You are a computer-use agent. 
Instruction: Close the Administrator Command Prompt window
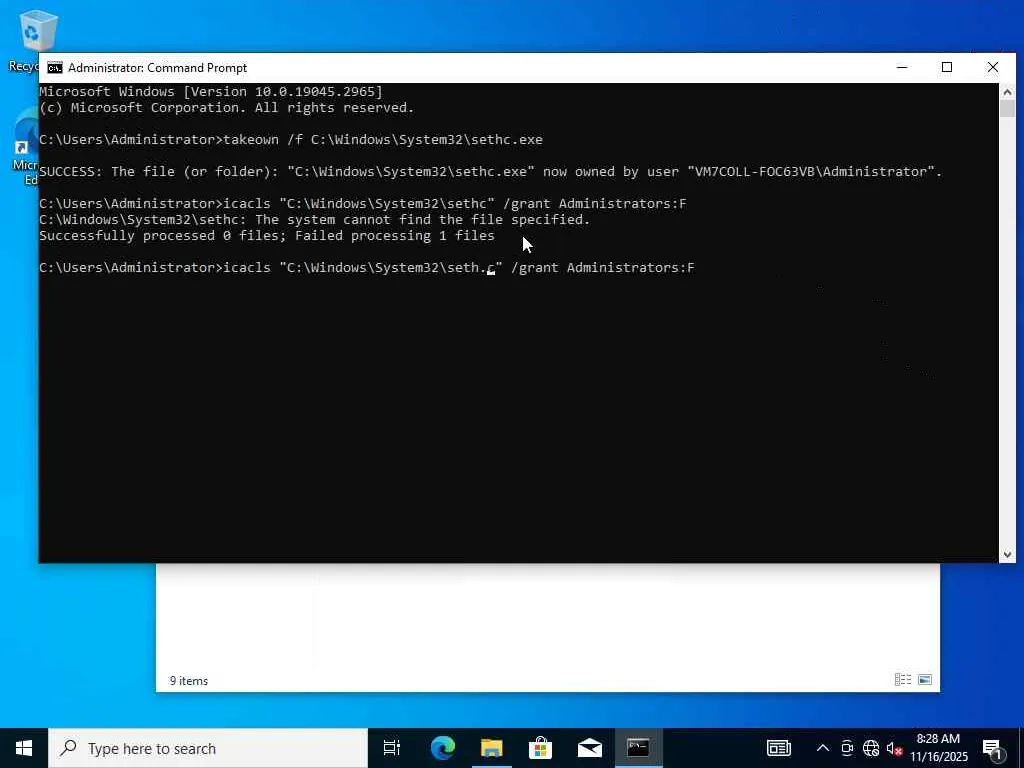coord(993,67)
